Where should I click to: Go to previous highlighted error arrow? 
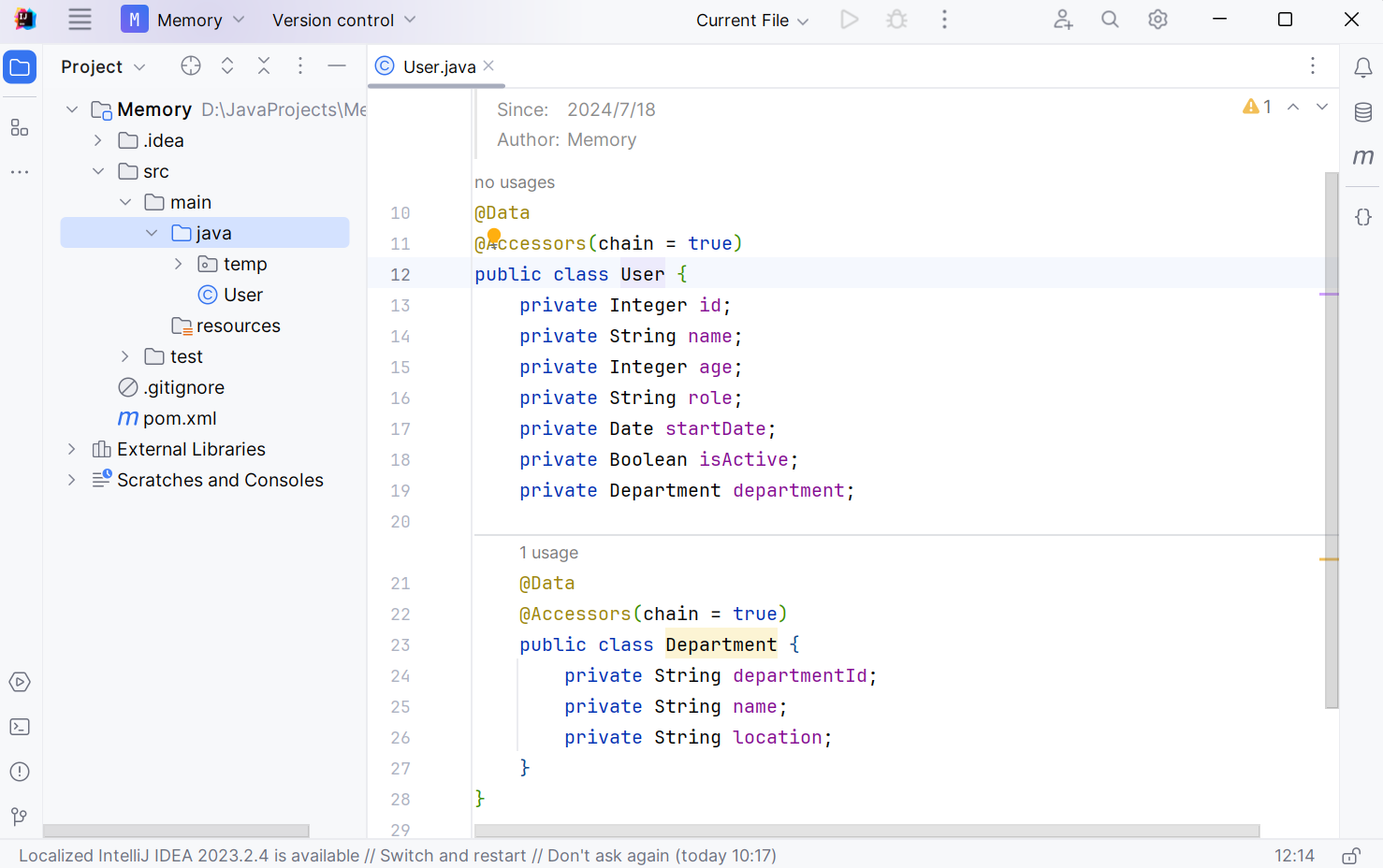tap(1293, 107)
